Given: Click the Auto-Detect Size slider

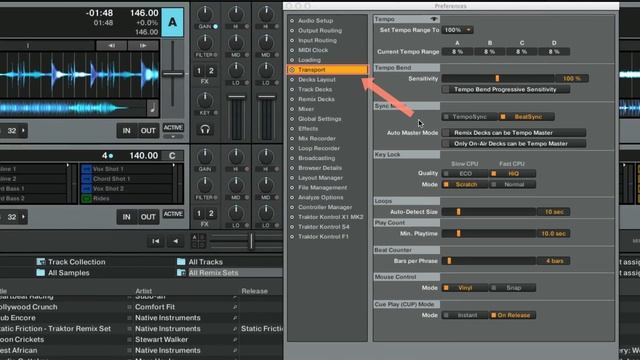Looking at the screenshot, I should (x=489, y=212).
